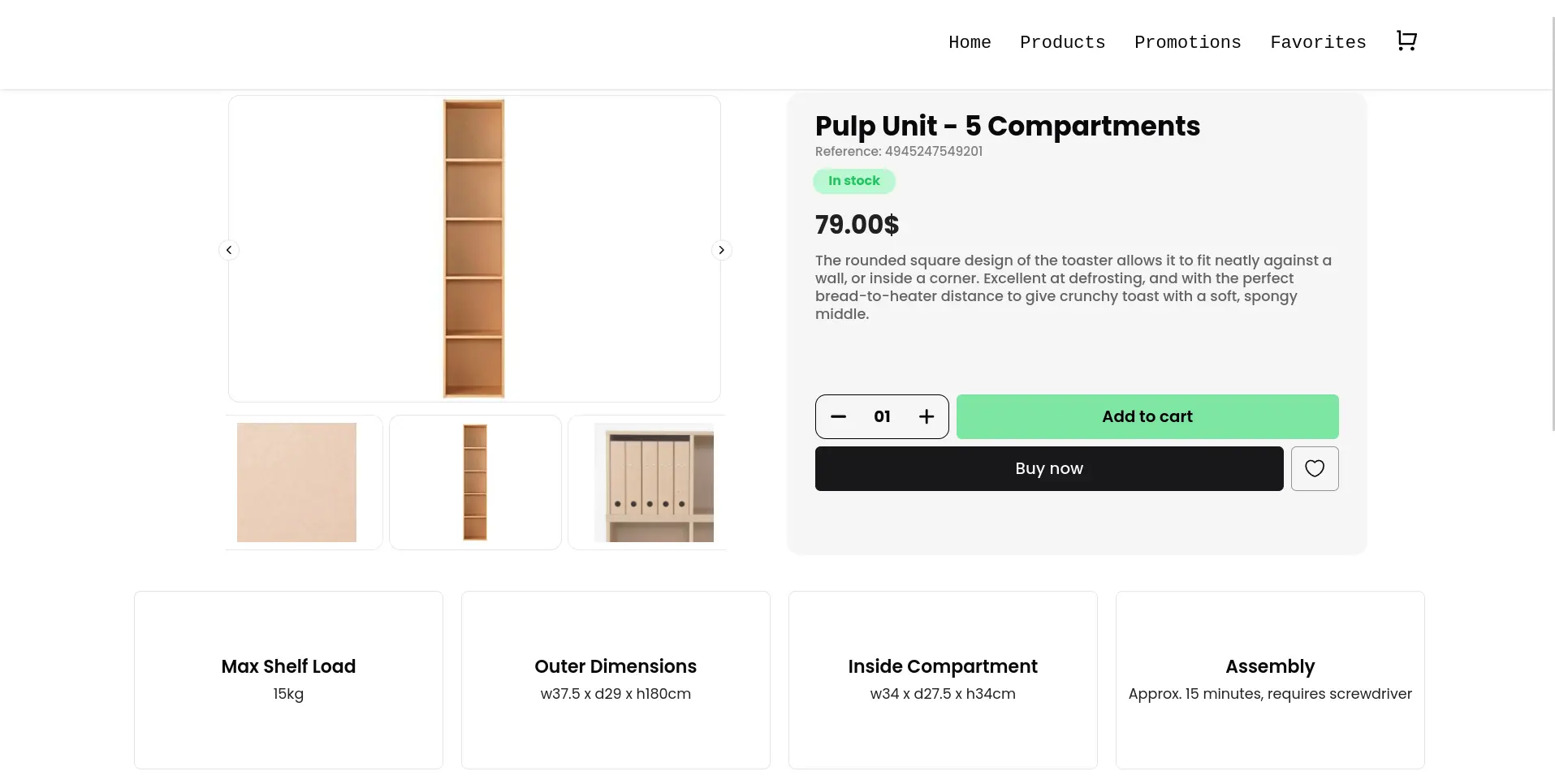
Task: Select the tall shelf unit thumbnail
Action: coord(474,482)
